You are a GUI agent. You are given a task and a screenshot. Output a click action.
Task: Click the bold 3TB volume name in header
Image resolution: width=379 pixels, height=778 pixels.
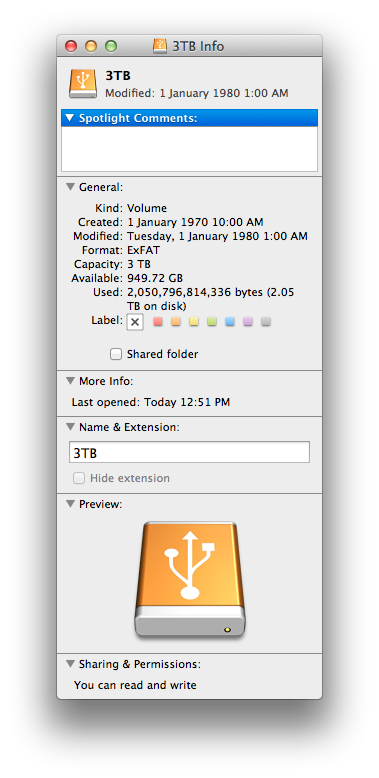click(118, 76)
